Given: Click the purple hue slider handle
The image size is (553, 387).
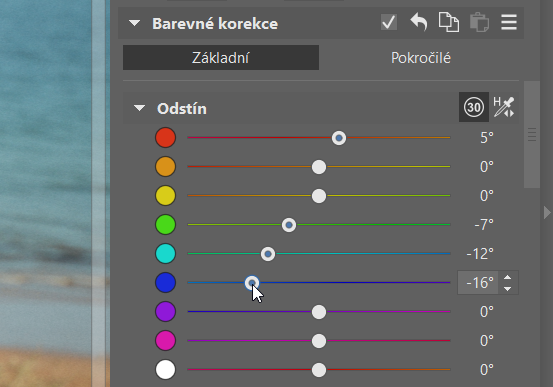Looking at the screenshot, I should pyautogui.click(x=319, y=312).
